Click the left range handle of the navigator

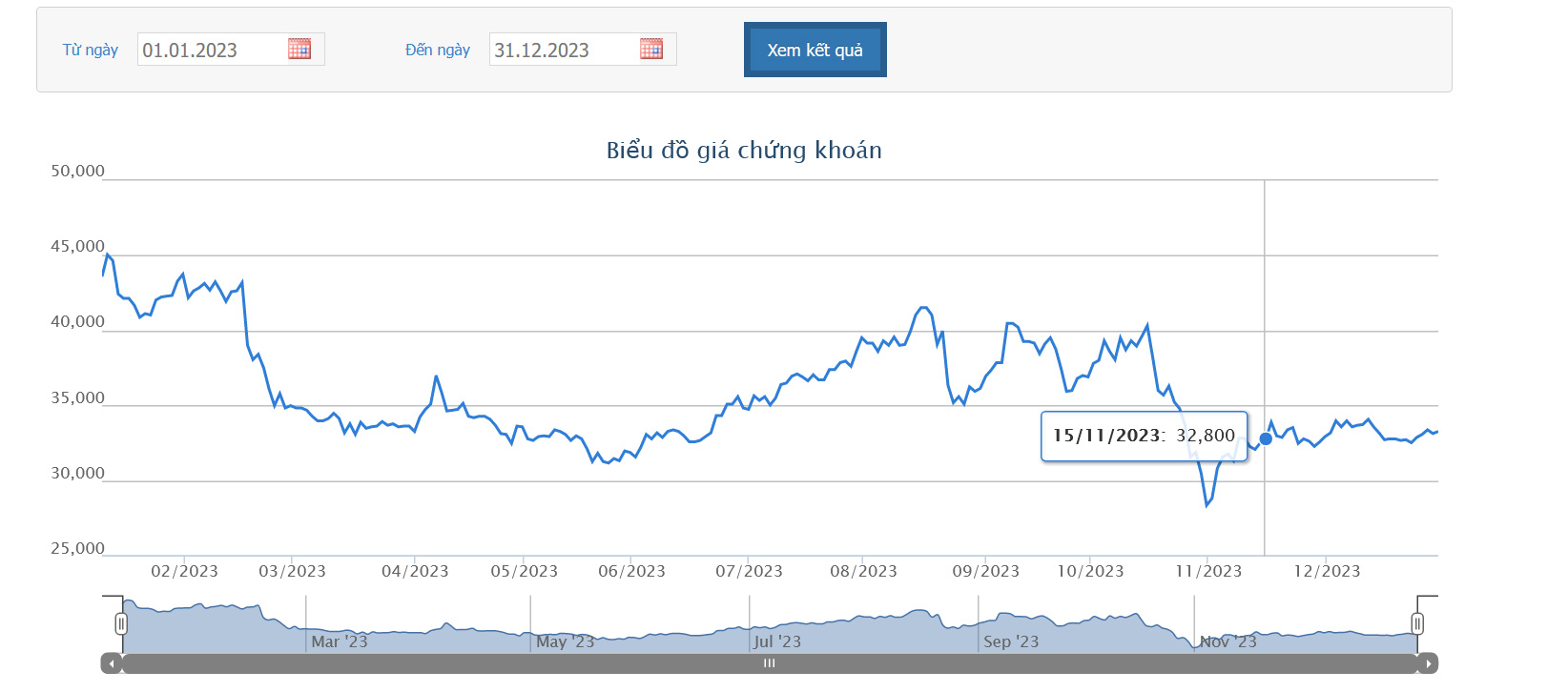pos(121,623)
